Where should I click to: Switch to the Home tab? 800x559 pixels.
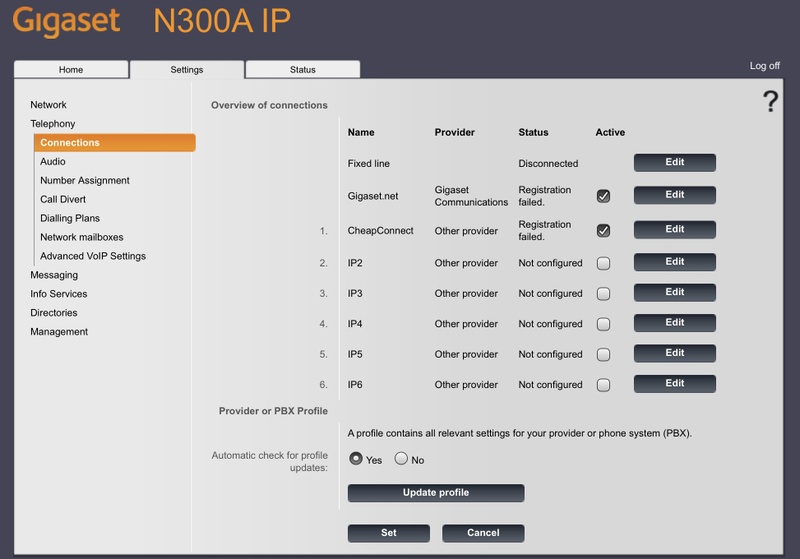pos(71,69)
